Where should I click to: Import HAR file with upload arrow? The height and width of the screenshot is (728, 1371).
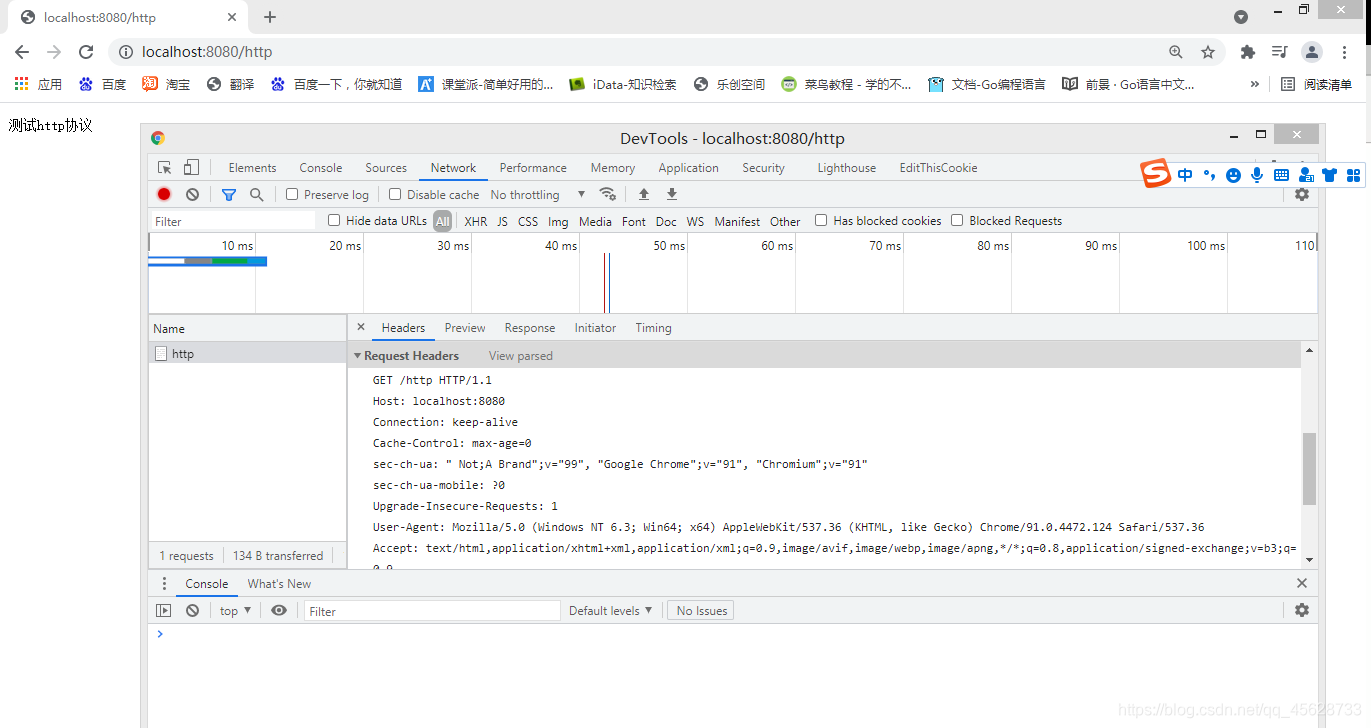(644, 194)
